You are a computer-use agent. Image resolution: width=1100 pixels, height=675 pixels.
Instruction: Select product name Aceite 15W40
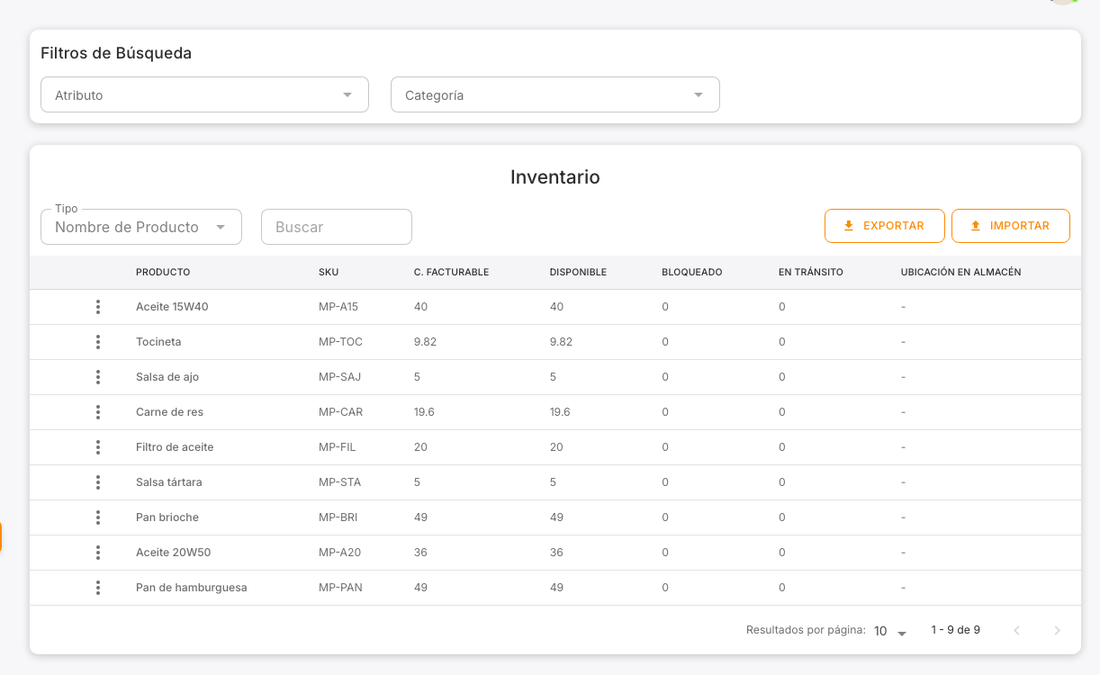(172, 307)
